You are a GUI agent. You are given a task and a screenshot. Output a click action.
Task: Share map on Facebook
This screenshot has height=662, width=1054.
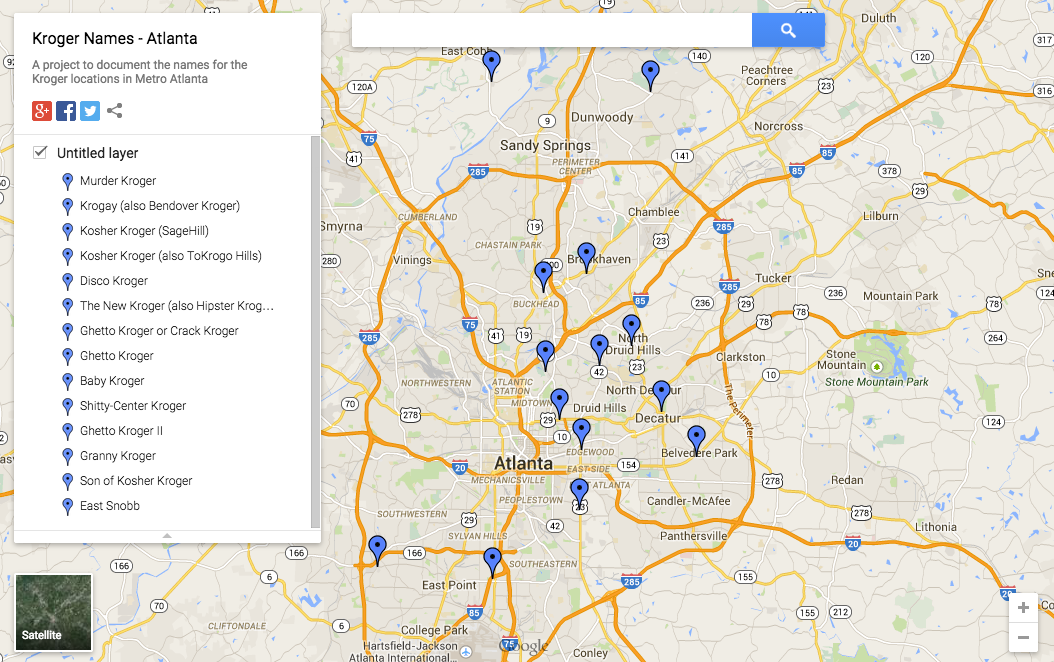click(66, 111)
